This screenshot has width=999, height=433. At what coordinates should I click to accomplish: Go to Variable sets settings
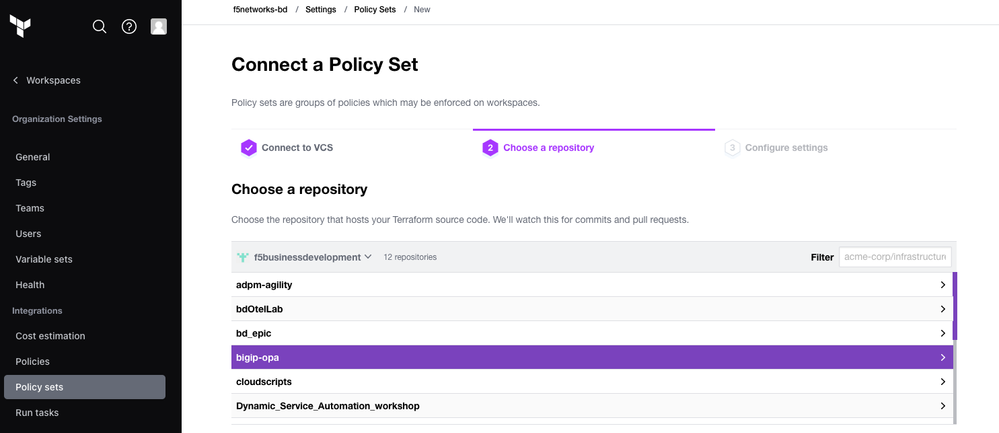click(x=44, y=259)
